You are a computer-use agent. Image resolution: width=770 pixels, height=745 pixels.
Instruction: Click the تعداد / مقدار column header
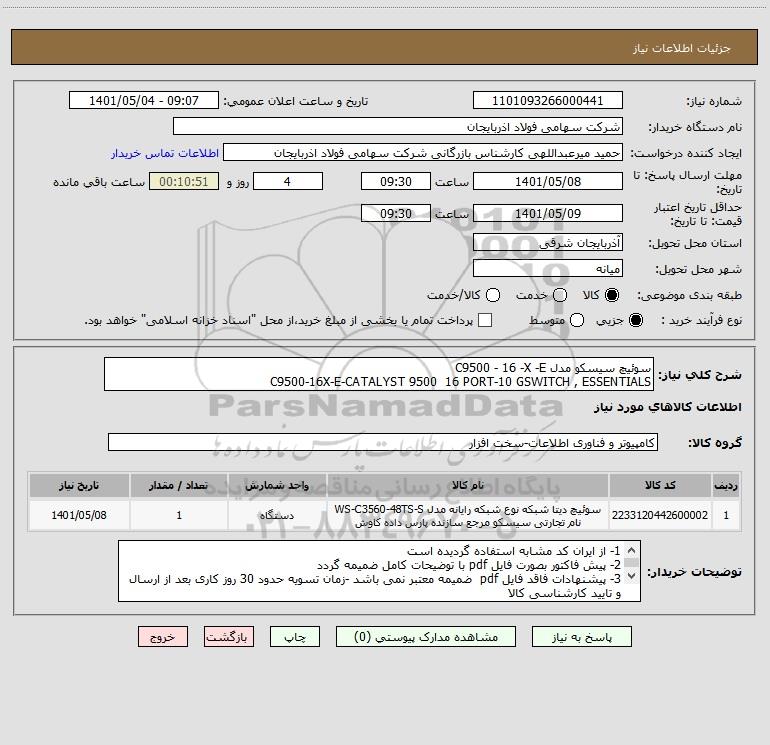pyautogui.click(x=179, y=486)
